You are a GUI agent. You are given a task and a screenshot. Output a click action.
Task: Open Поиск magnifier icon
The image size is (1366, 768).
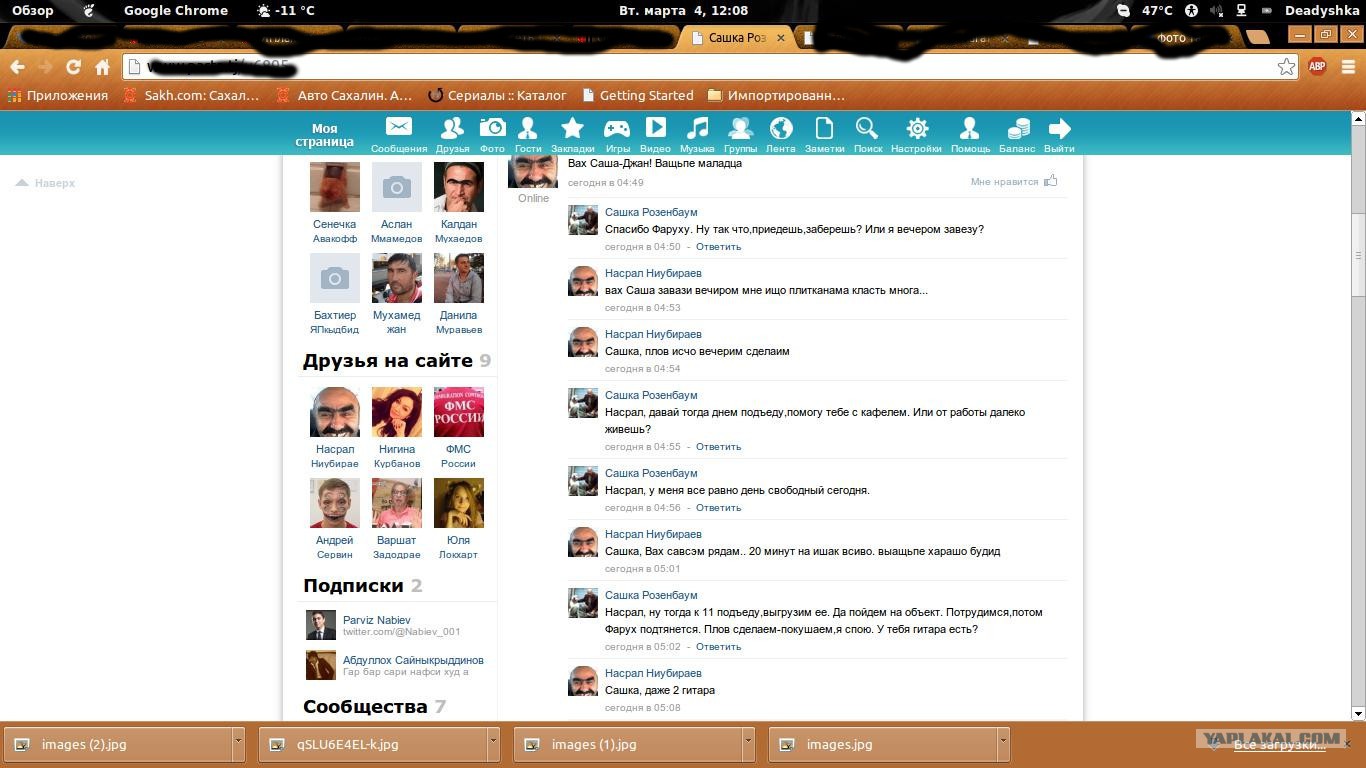coord(867,128)
